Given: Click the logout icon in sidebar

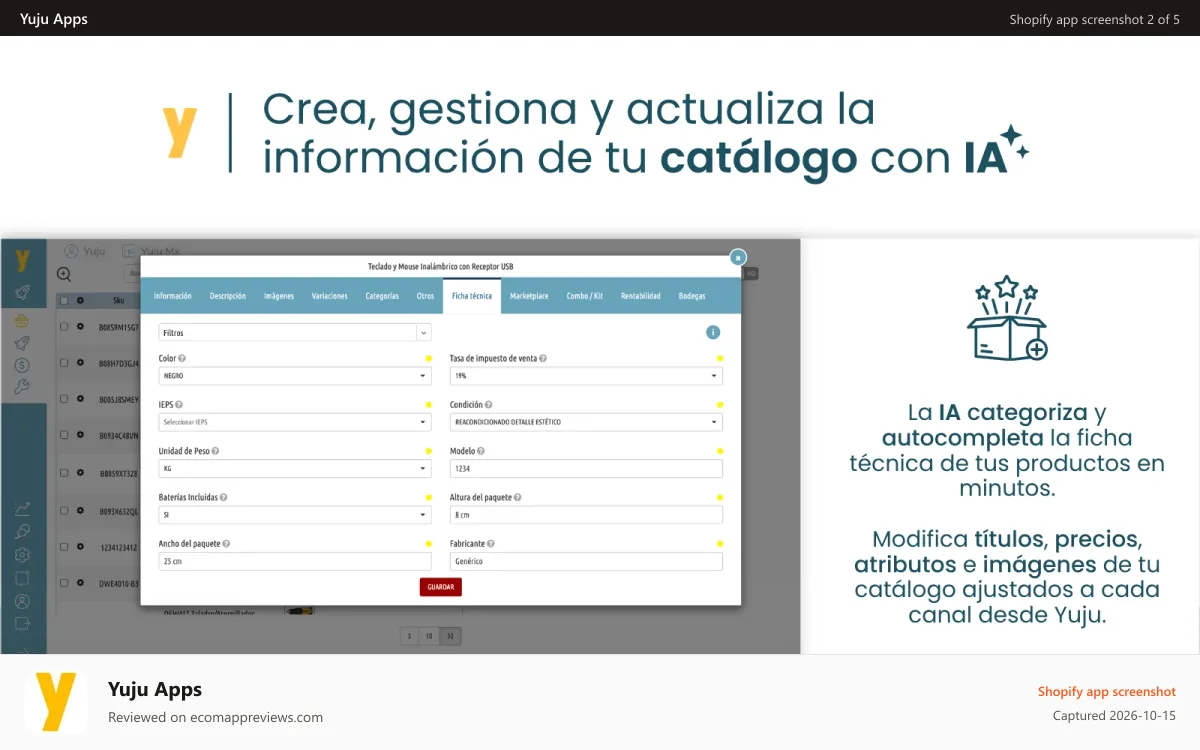Looking at the screenshot, I should (x=22, y=624).
